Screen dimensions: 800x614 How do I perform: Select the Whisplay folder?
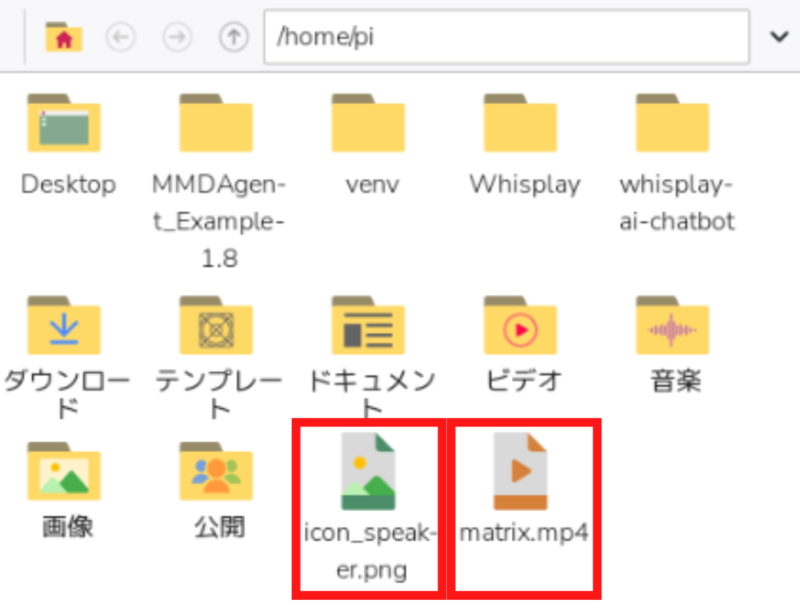(521, 126)
